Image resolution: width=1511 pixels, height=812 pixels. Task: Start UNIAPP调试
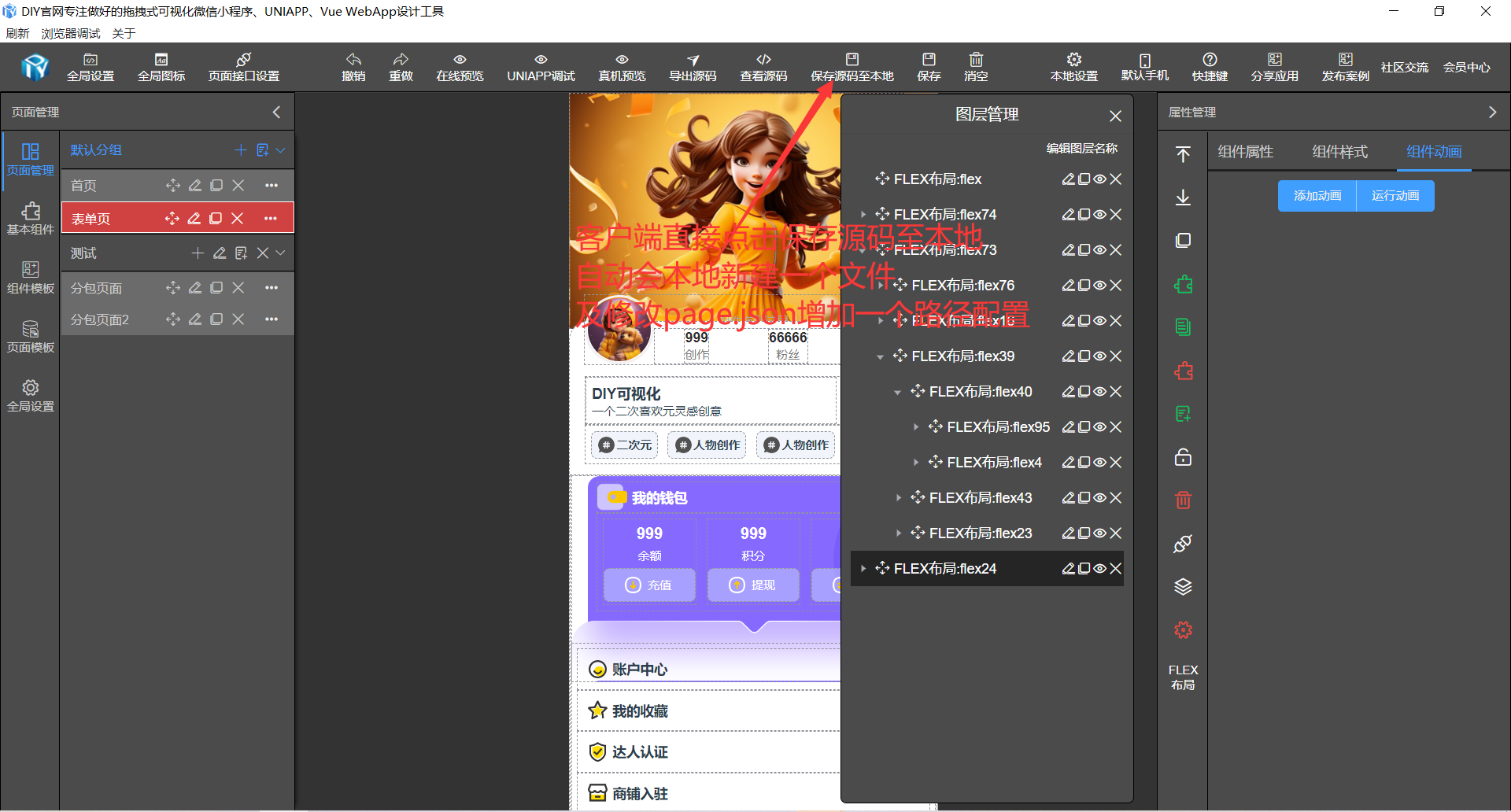point(541,67)
